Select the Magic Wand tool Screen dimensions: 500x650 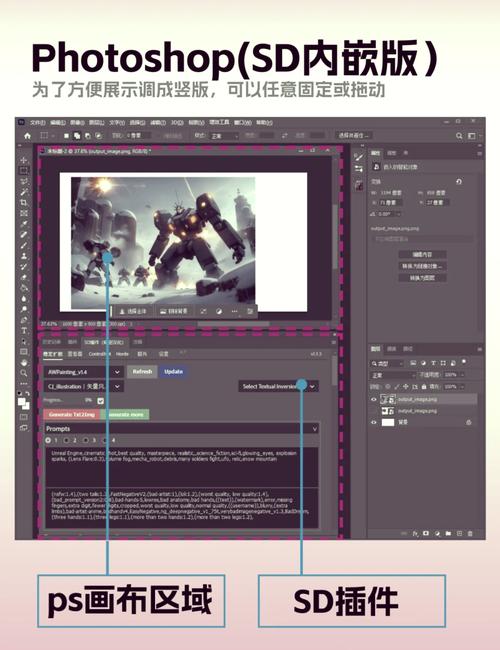24,192
